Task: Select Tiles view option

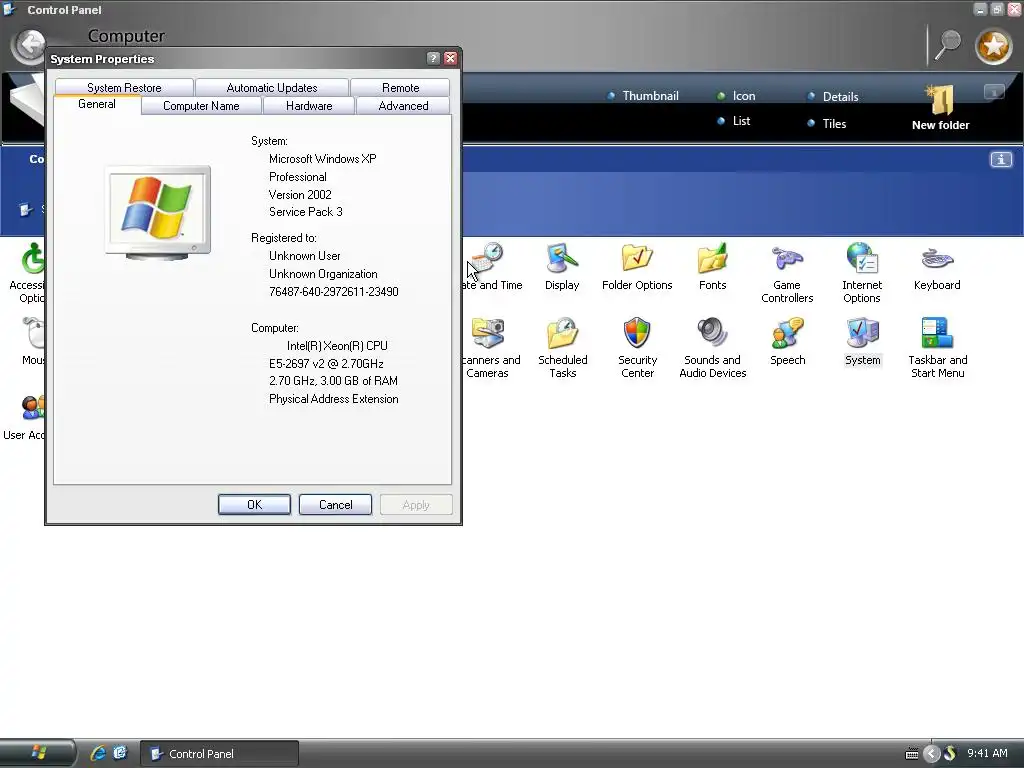Action: pyautogui.click(x=826, y=123)
